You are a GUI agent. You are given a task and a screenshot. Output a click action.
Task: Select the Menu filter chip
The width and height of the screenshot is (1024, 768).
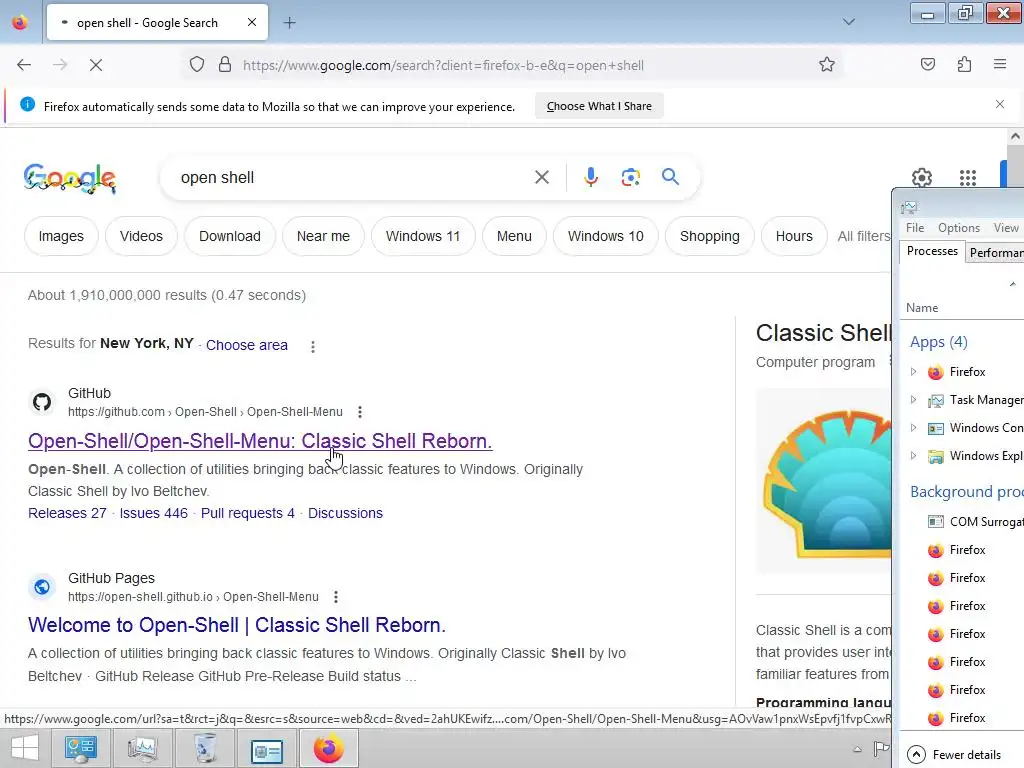coord(514,236)
